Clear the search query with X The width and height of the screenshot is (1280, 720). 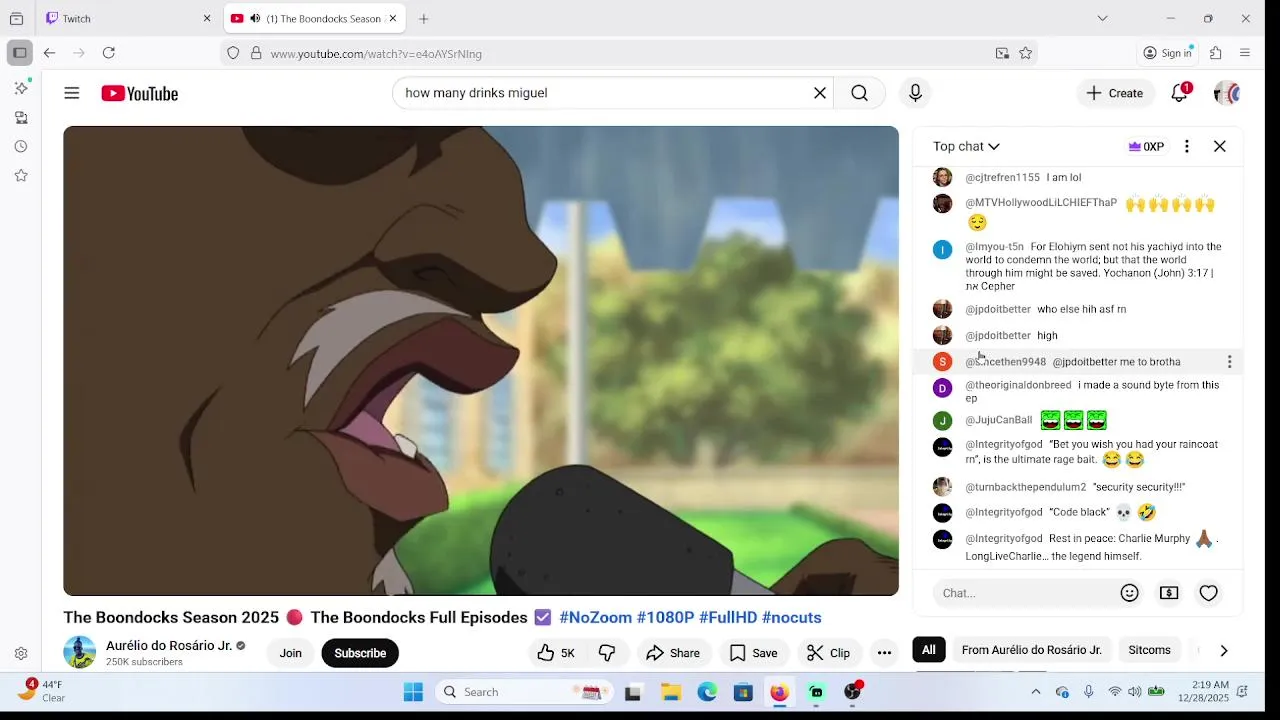(x=820, y=93)
